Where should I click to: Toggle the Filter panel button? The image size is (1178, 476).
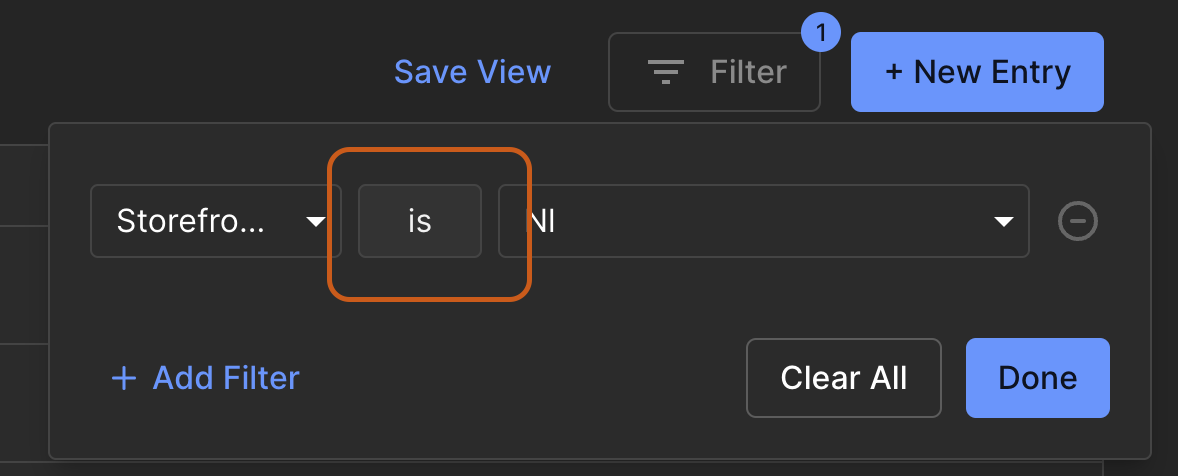(x=714, y=72)
